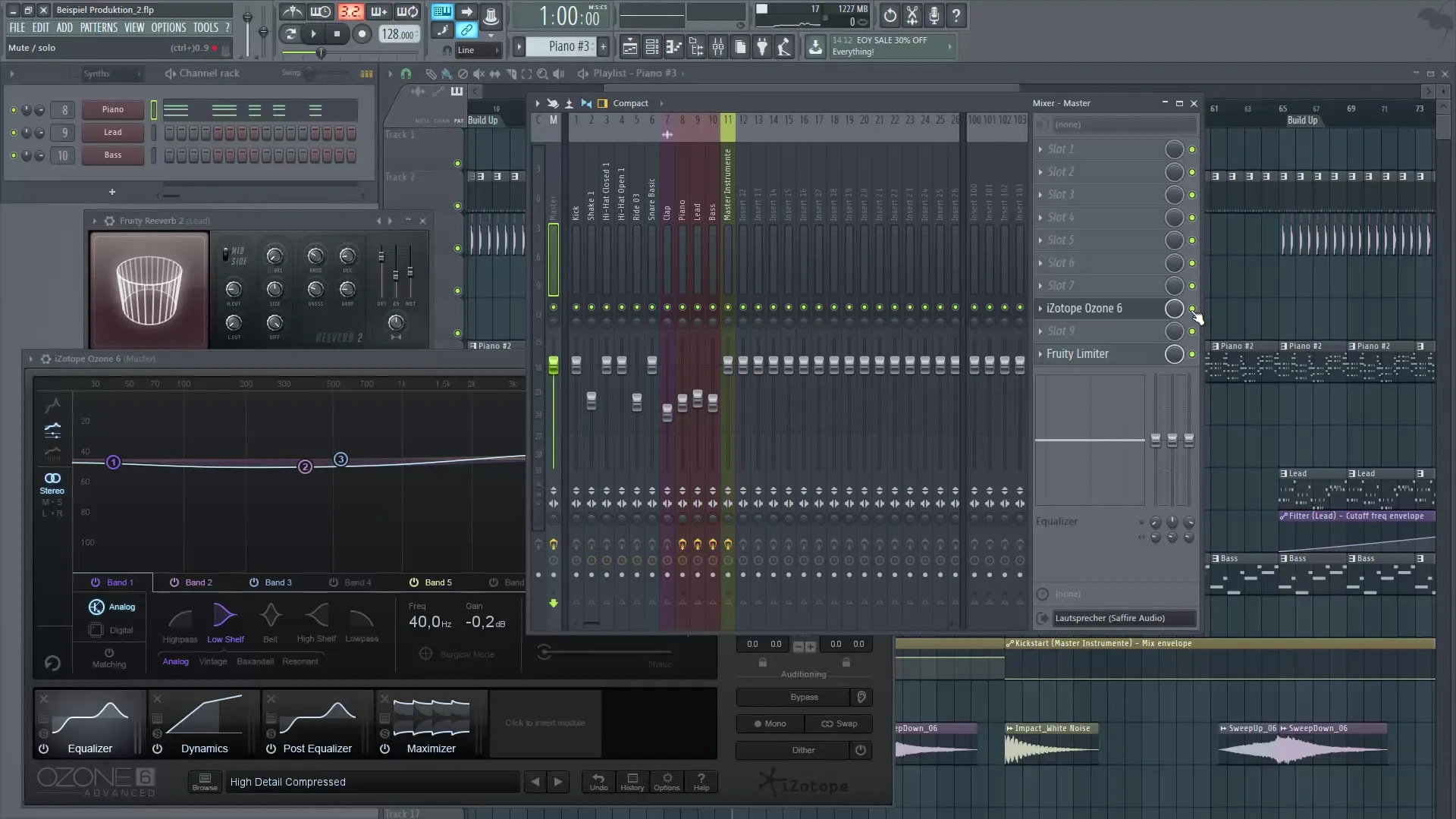The height and width of the screenshot is (819, 1456).
Task: Click the High Detail Compressed preset field
Action: coord(372,782)
